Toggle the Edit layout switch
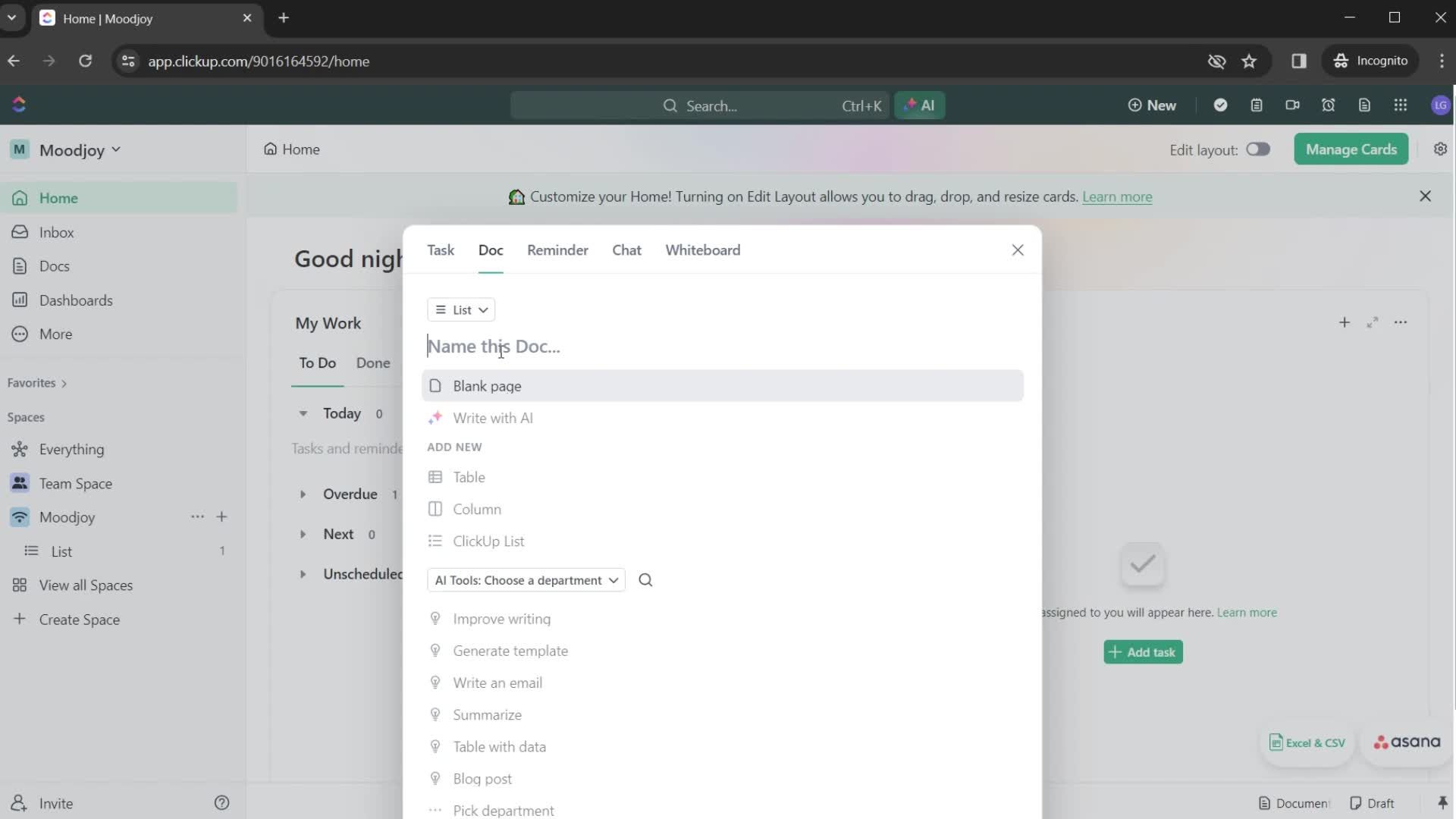Viewport: 1456px width, 819px height. [x=1258, y=149]
